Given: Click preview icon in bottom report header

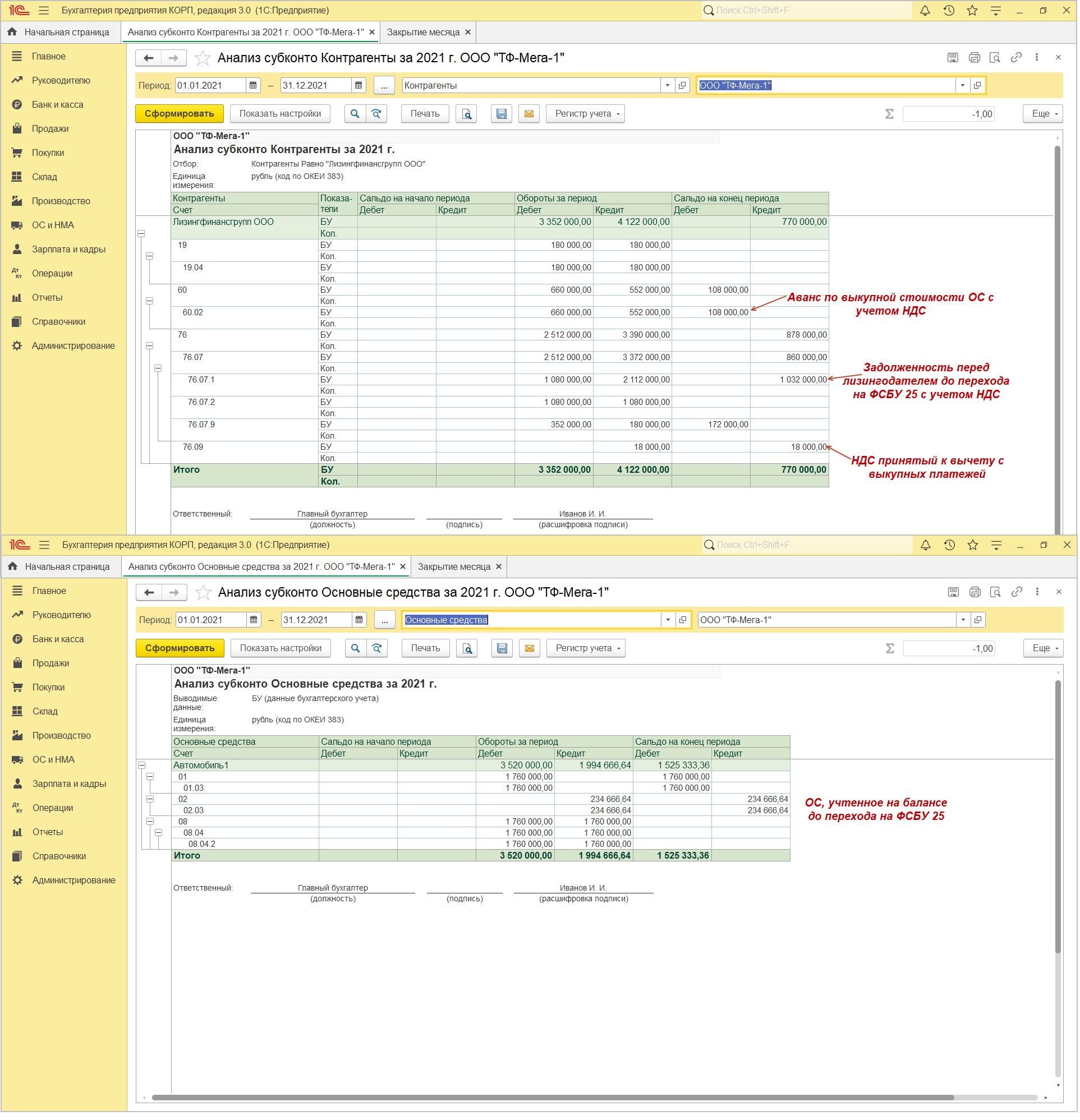Looking at the screenshot, I should [996, 593].
